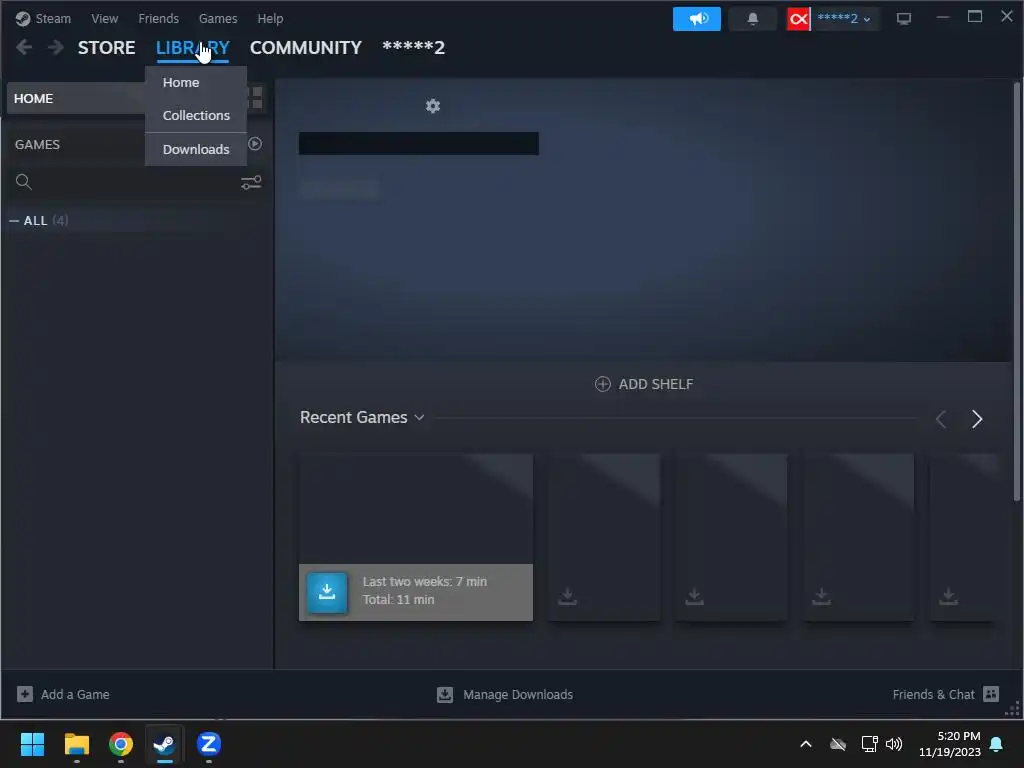
Task: Click the red account avatar icon
Action: click(798, 19)
